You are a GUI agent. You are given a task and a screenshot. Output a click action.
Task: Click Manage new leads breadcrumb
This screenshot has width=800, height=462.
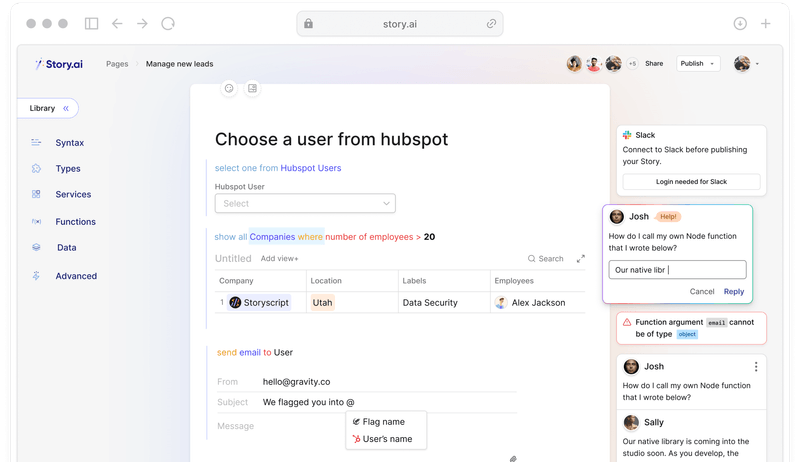click(180, 64)
